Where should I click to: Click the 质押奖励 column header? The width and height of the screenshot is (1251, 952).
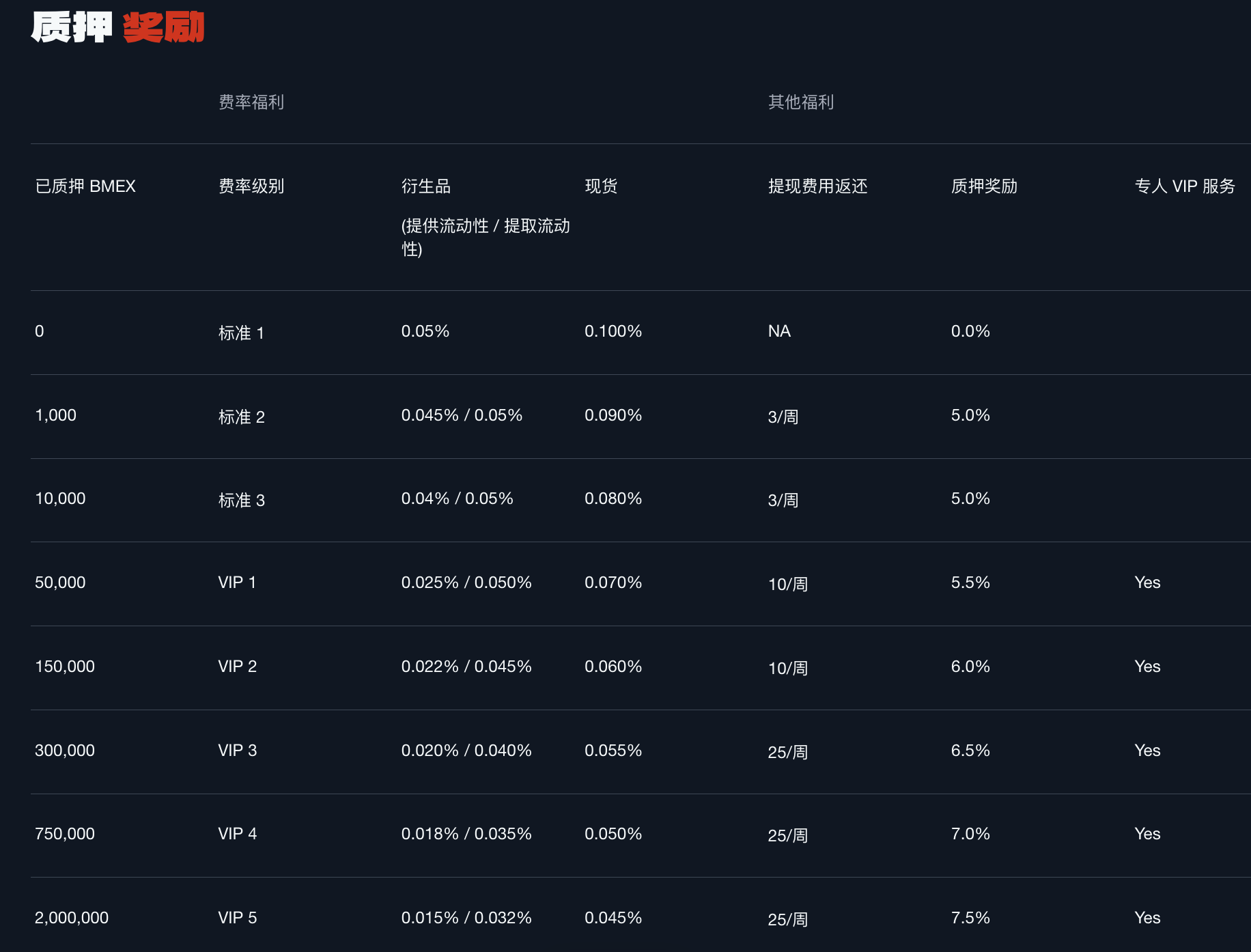tap(984, 186)
